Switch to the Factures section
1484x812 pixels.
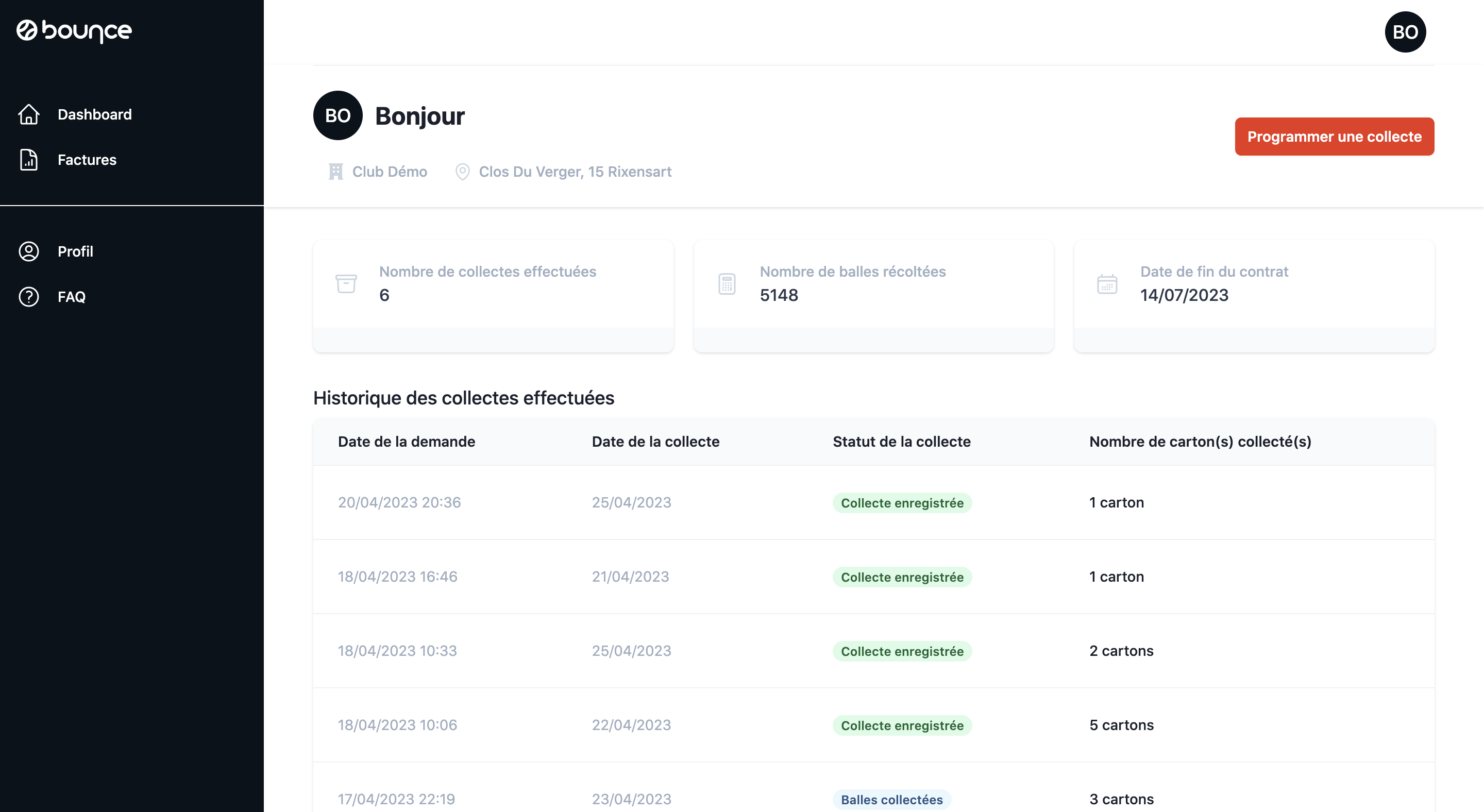[87, 160]
